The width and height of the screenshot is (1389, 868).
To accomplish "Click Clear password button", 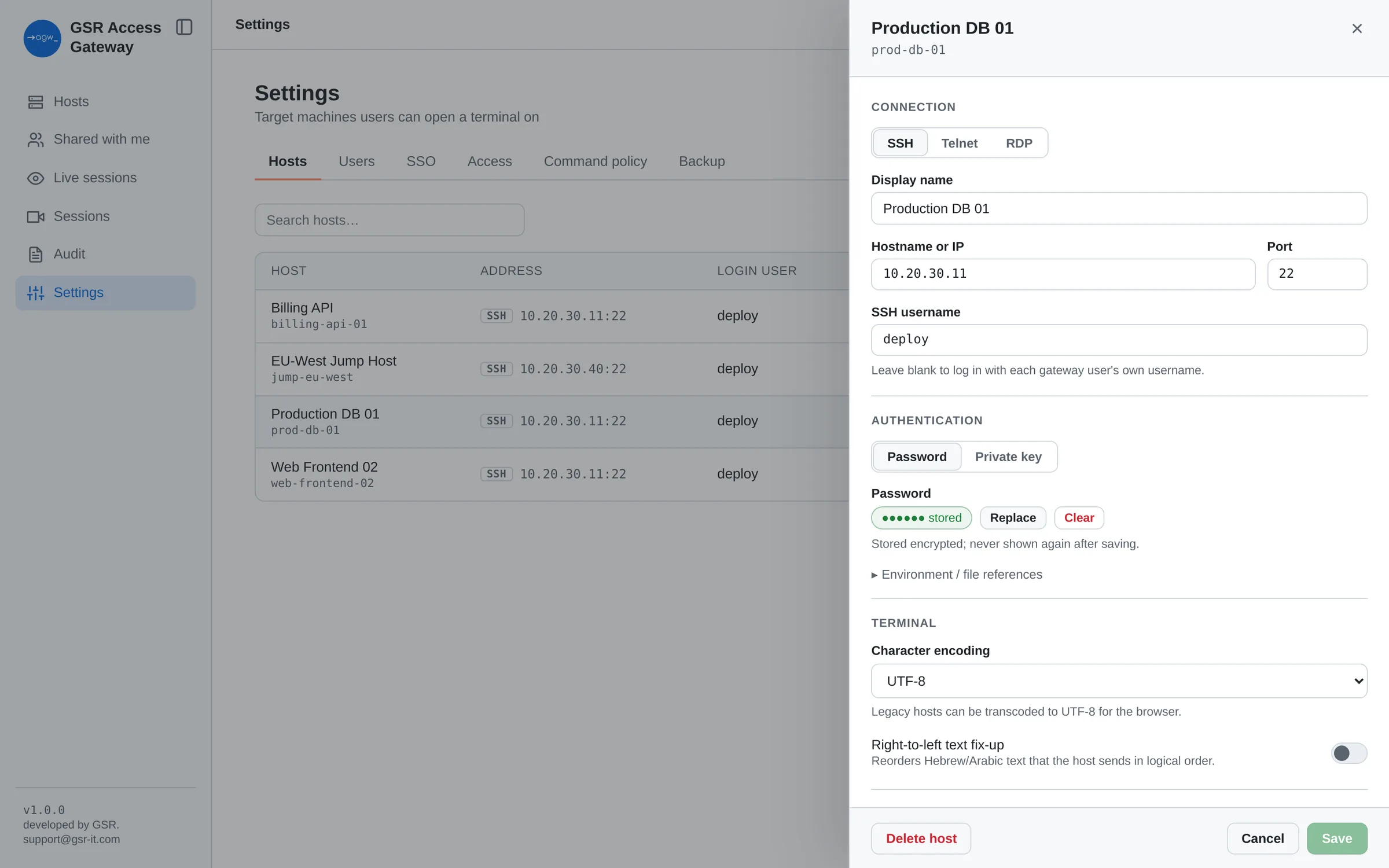I will (x=1079, y=518).
